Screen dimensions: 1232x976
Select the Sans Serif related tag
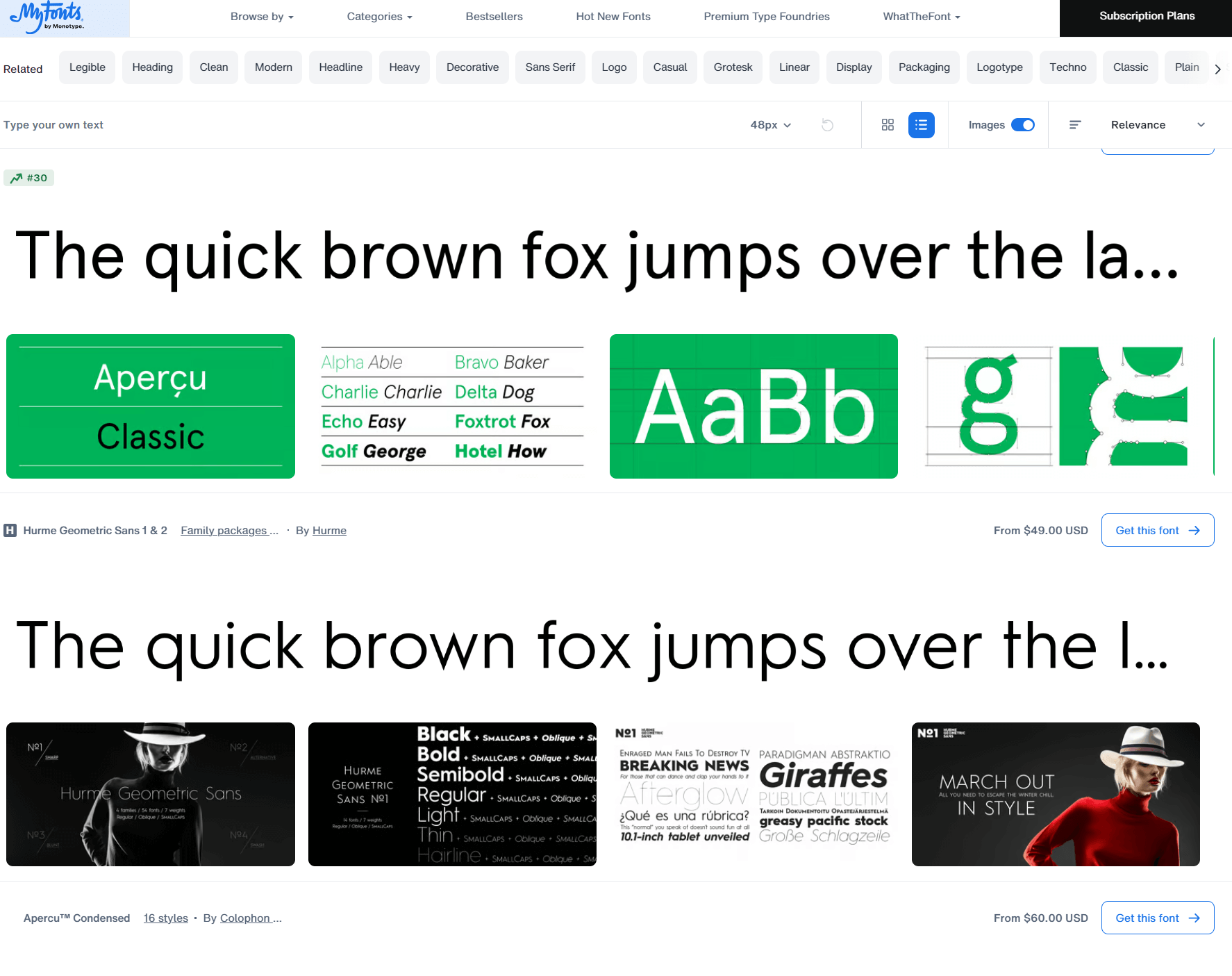tap(550, 67)
